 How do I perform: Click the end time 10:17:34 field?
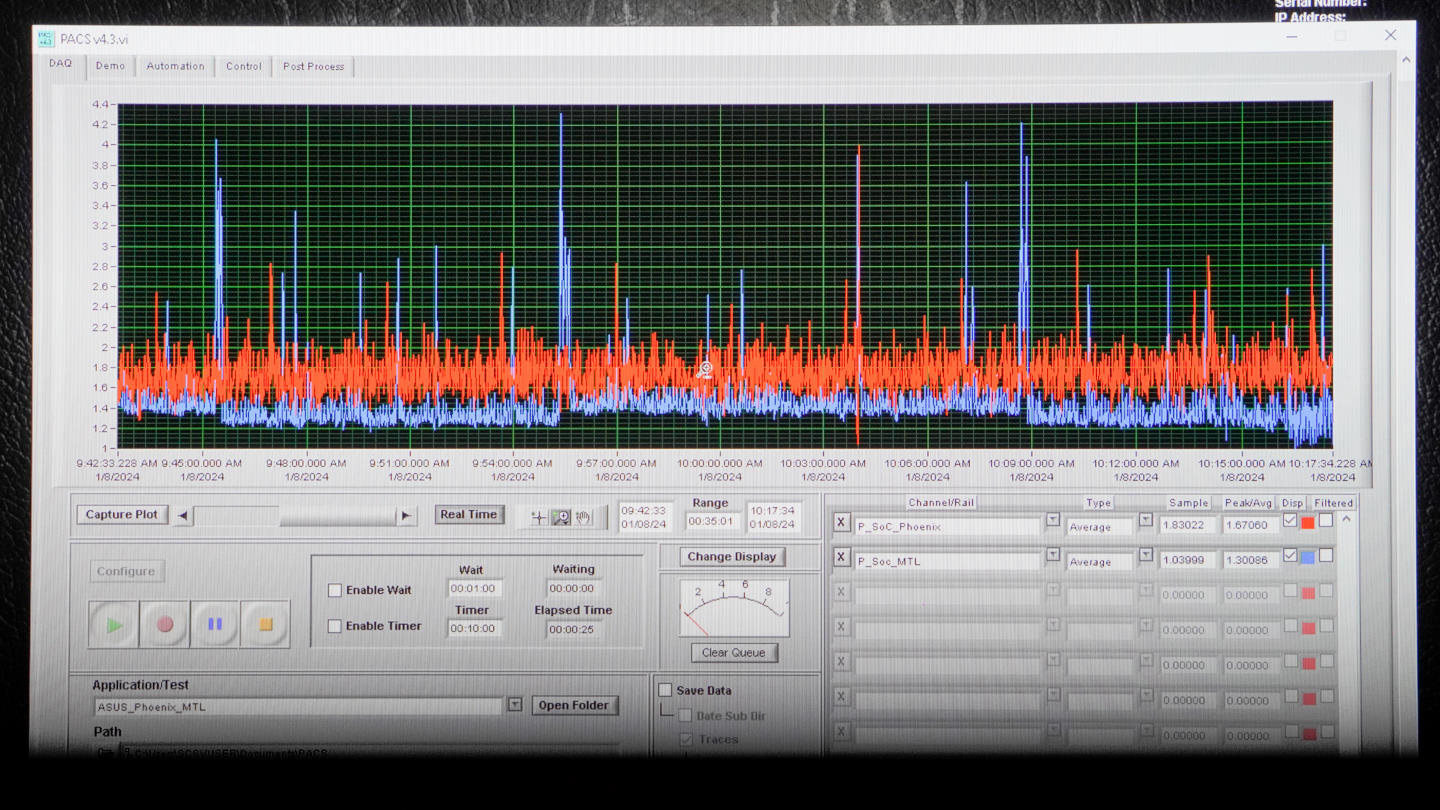click(772, 517)
